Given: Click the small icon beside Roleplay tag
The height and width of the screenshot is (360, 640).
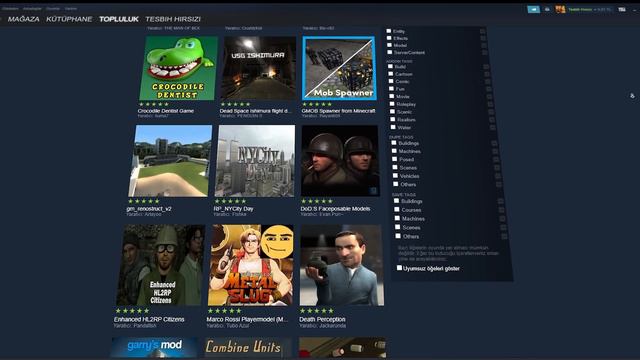Looking at the screenshot, I should click(490, 104).
